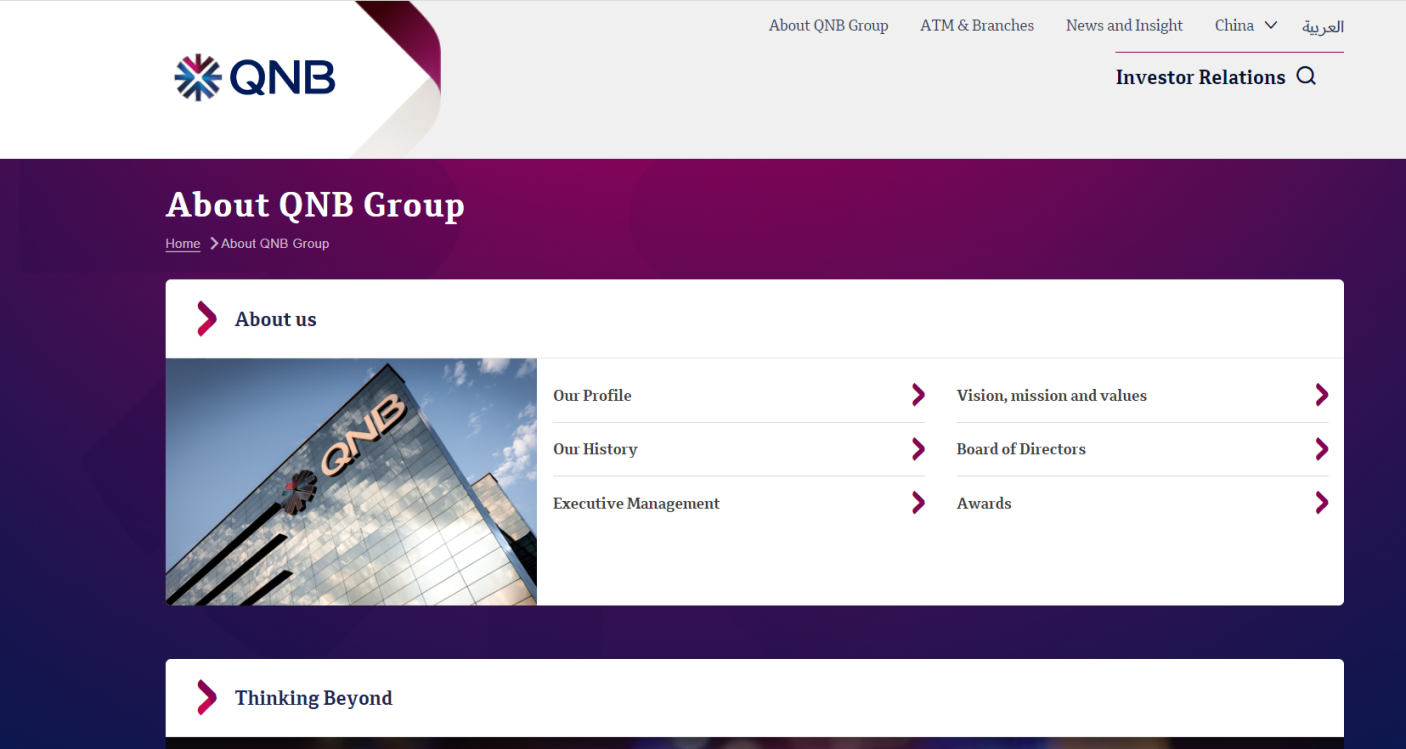Open the search magnifier icon

(x=1306, y=76)
